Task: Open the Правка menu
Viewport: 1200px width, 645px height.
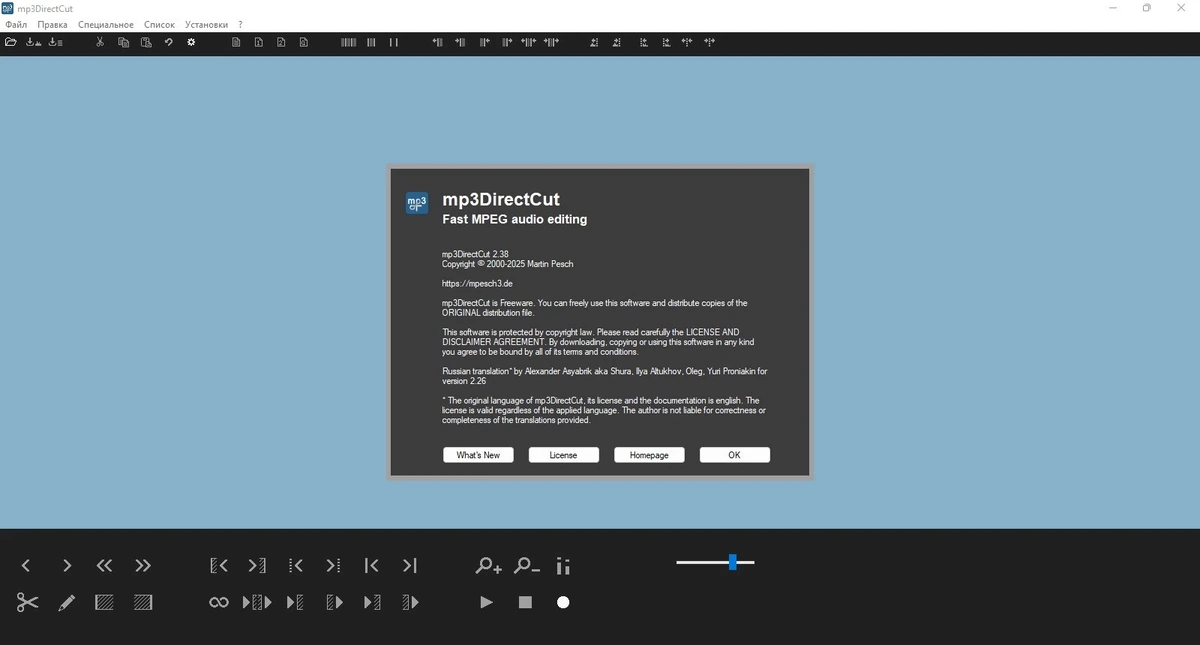Action: click(x=53, y=24)
